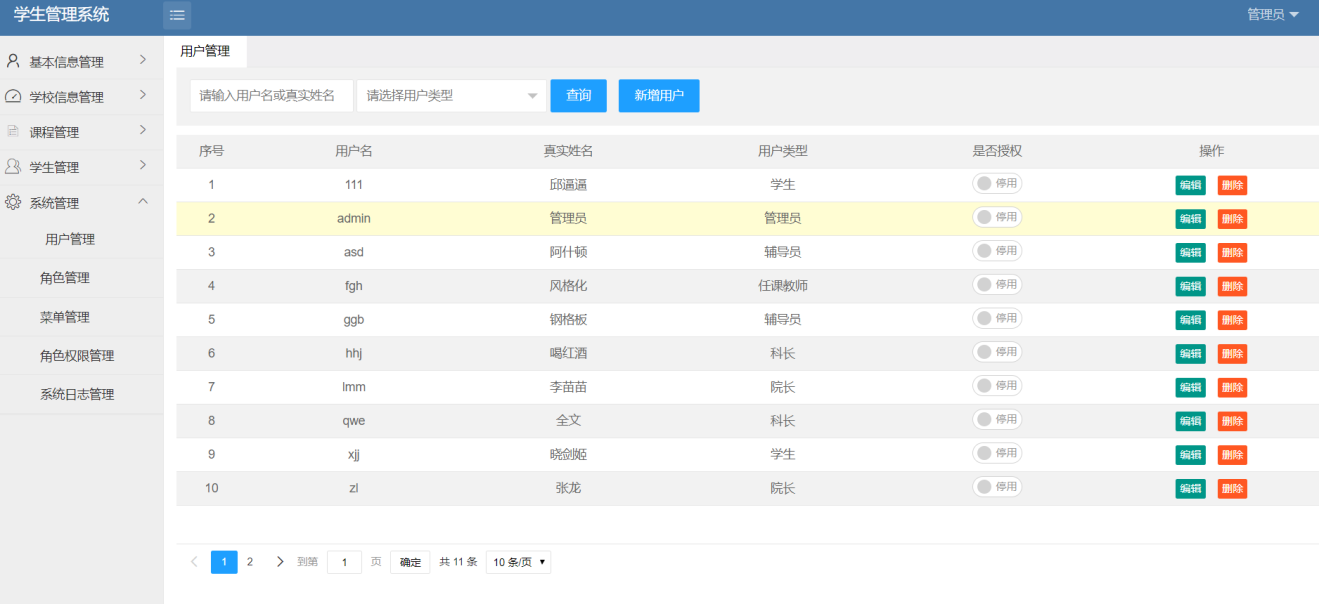1319x604 pixels.
Task: Open 系统日志管理 in the sidebar
Action: [77, 395]
